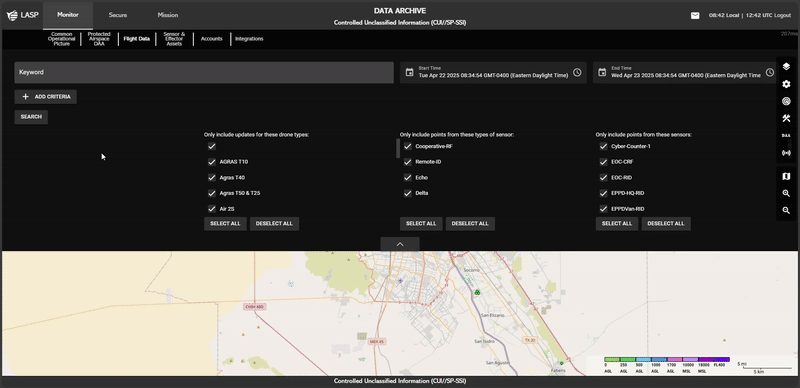Image resolution: width=800 pixels, height=388 pixels.
Task: Click the 0 AGL green legend swatch
Action: (612, 359)
